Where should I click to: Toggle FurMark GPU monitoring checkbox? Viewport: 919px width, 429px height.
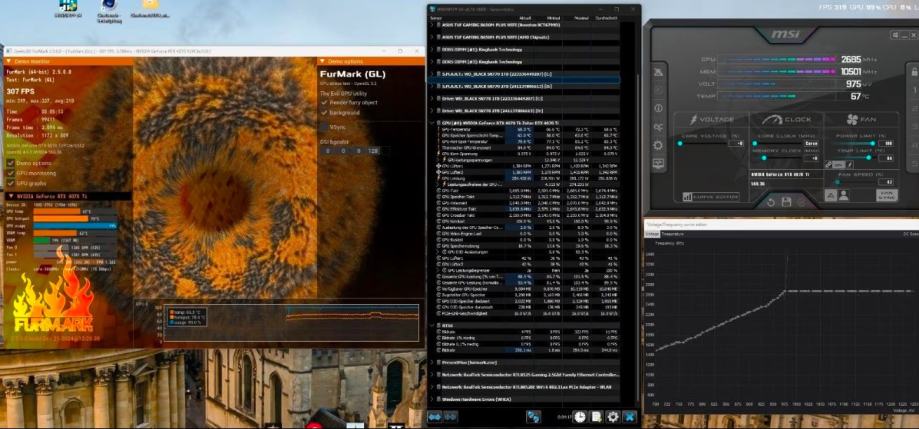point(11,173)
